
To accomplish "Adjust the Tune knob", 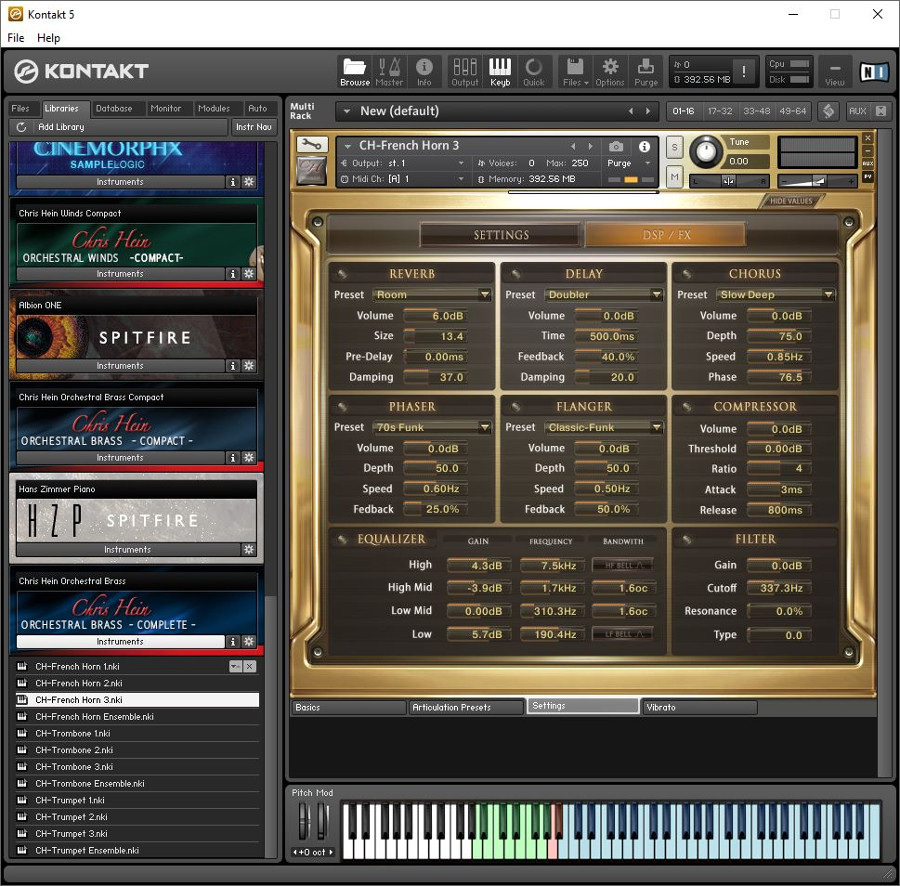I will [705, 151].
